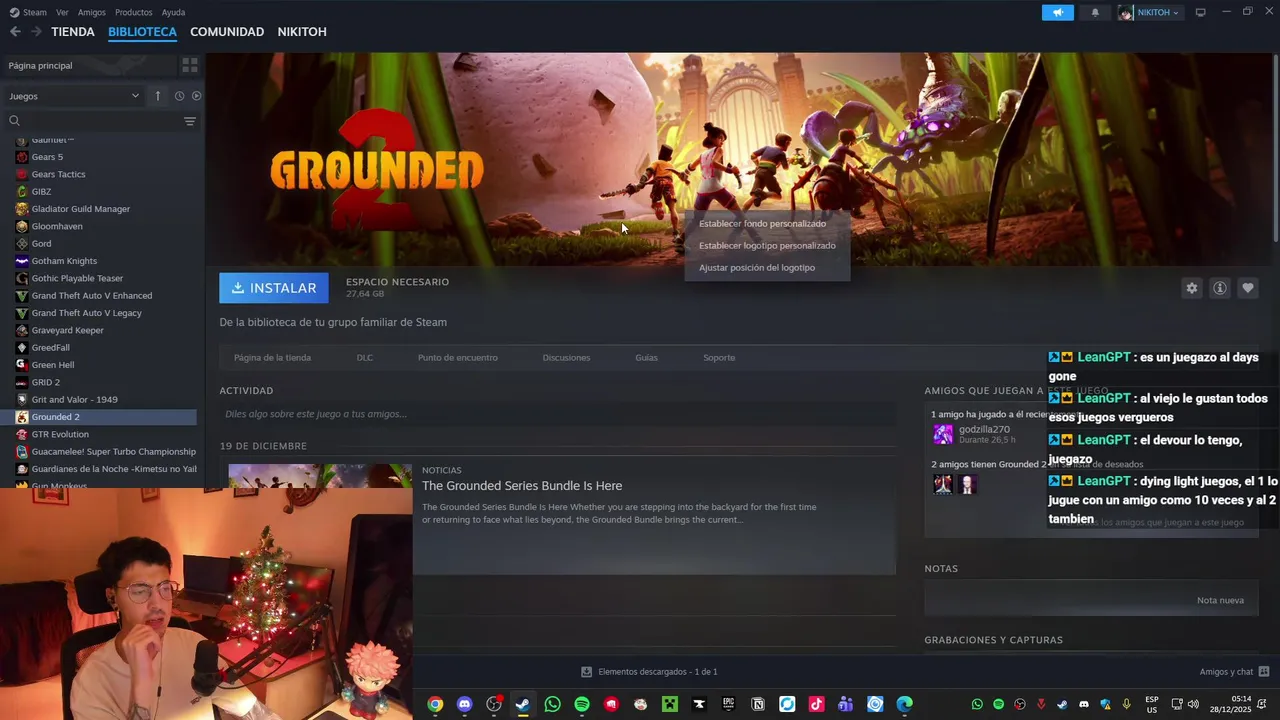Open Discusiones link

coord(566,358)
